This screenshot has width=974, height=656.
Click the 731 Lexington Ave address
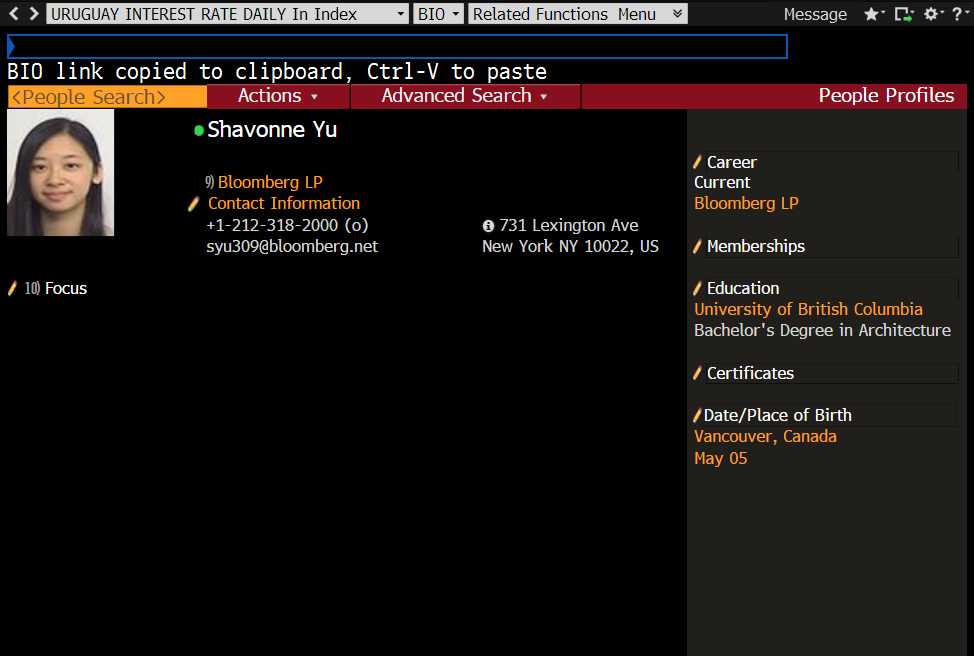[x=569, y=225]
